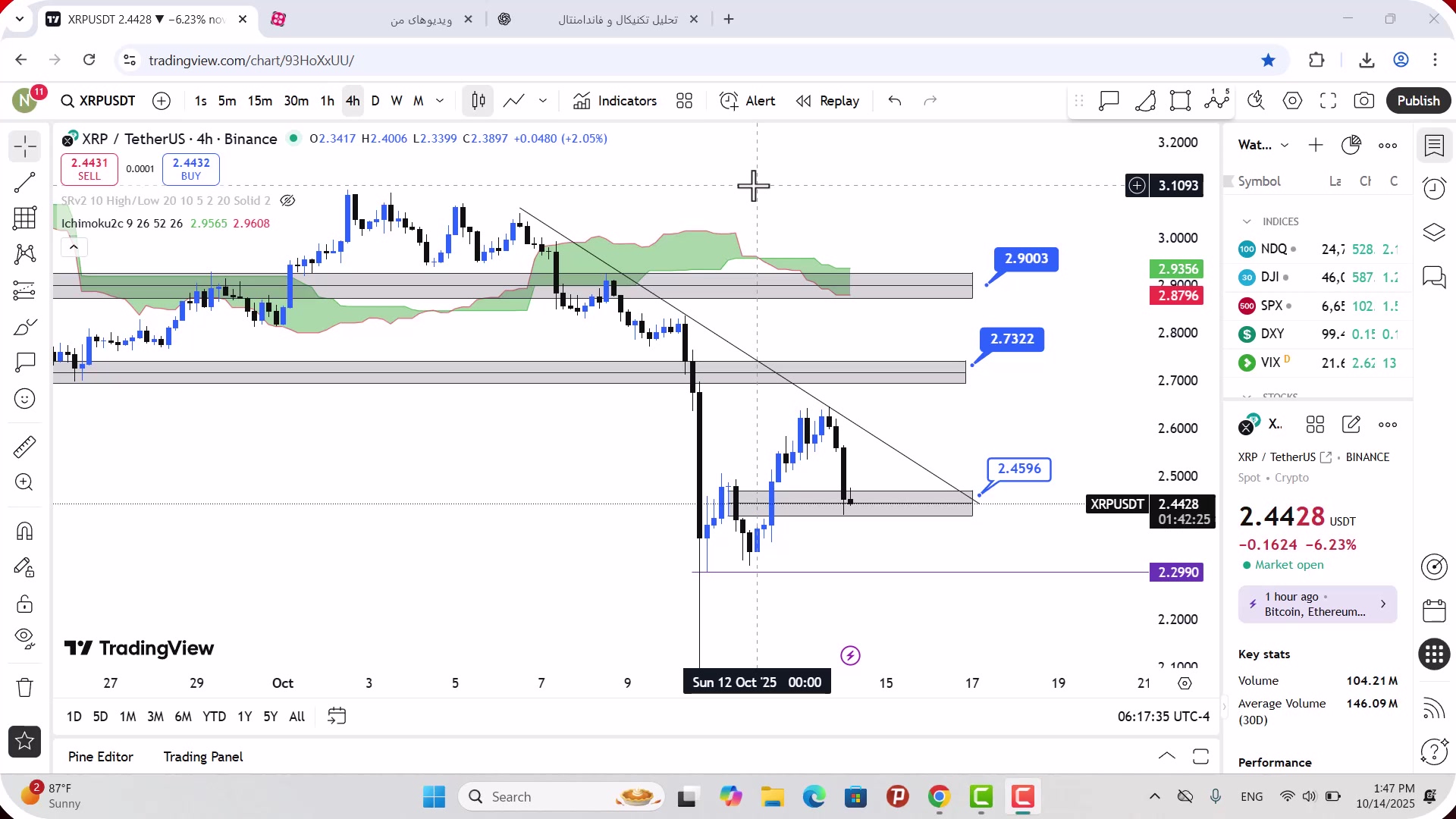Viewport: 1456px width, 819px height.
Task: Click the SELL 2.4431 button
Action: click(89, 169)
